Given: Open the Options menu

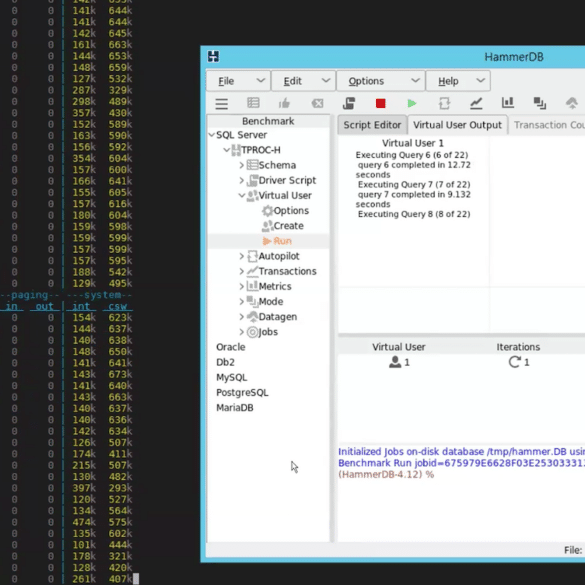Looking at the screenshot, I should 381,81.
